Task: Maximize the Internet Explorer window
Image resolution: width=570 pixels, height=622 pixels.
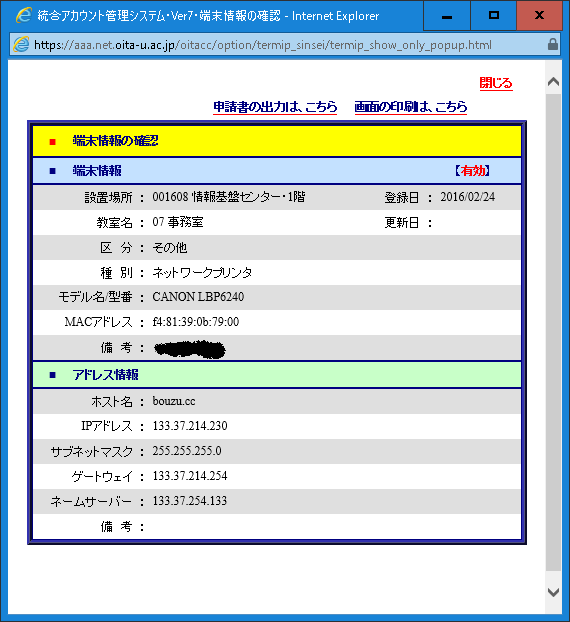Action: pos(494,16)
